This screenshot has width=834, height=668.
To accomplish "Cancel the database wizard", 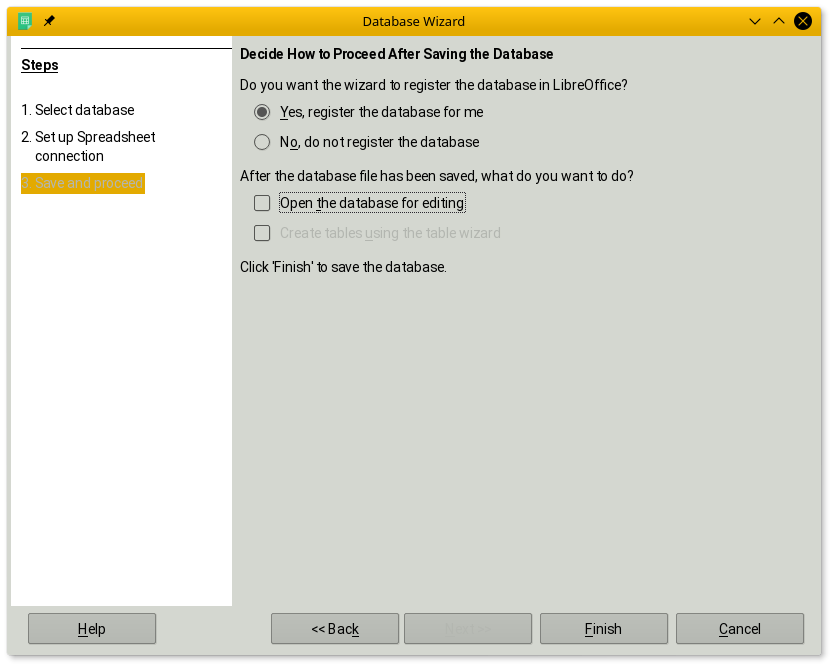I will 739,629.
